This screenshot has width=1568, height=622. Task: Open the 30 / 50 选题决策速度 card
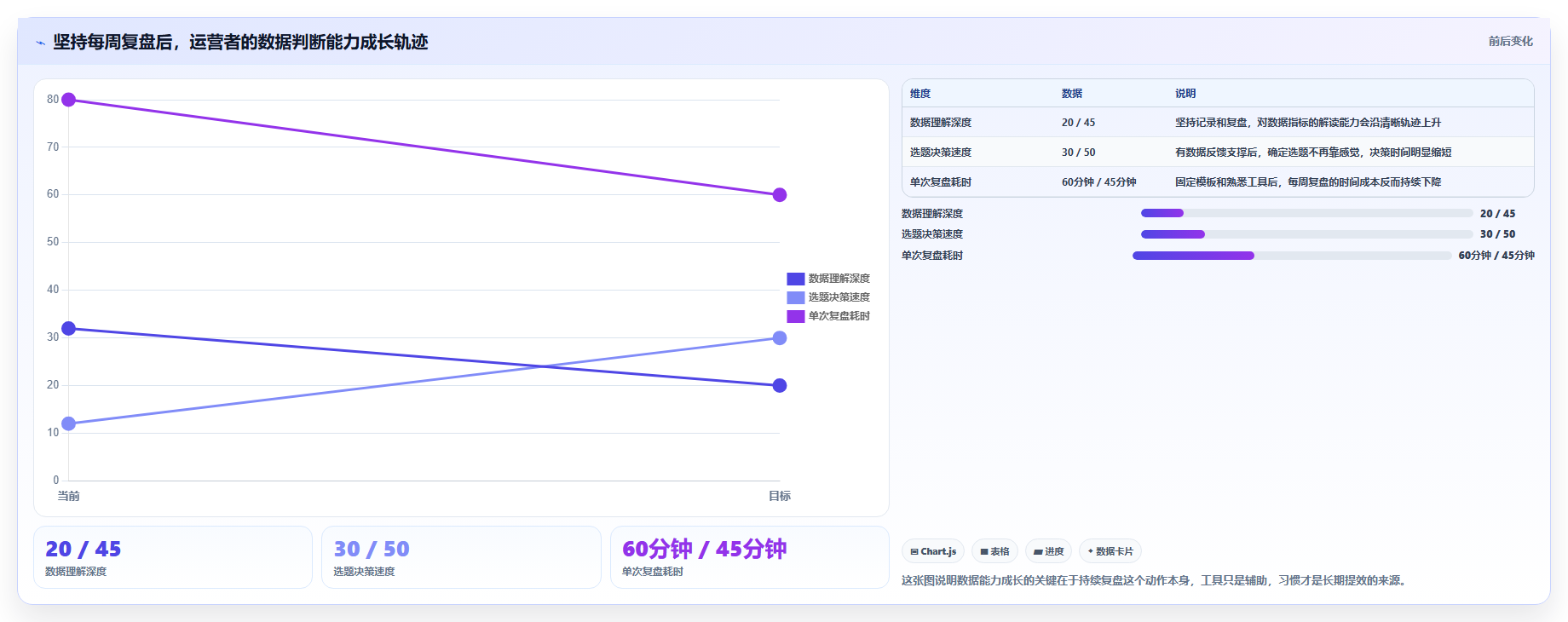coord(461,557)
